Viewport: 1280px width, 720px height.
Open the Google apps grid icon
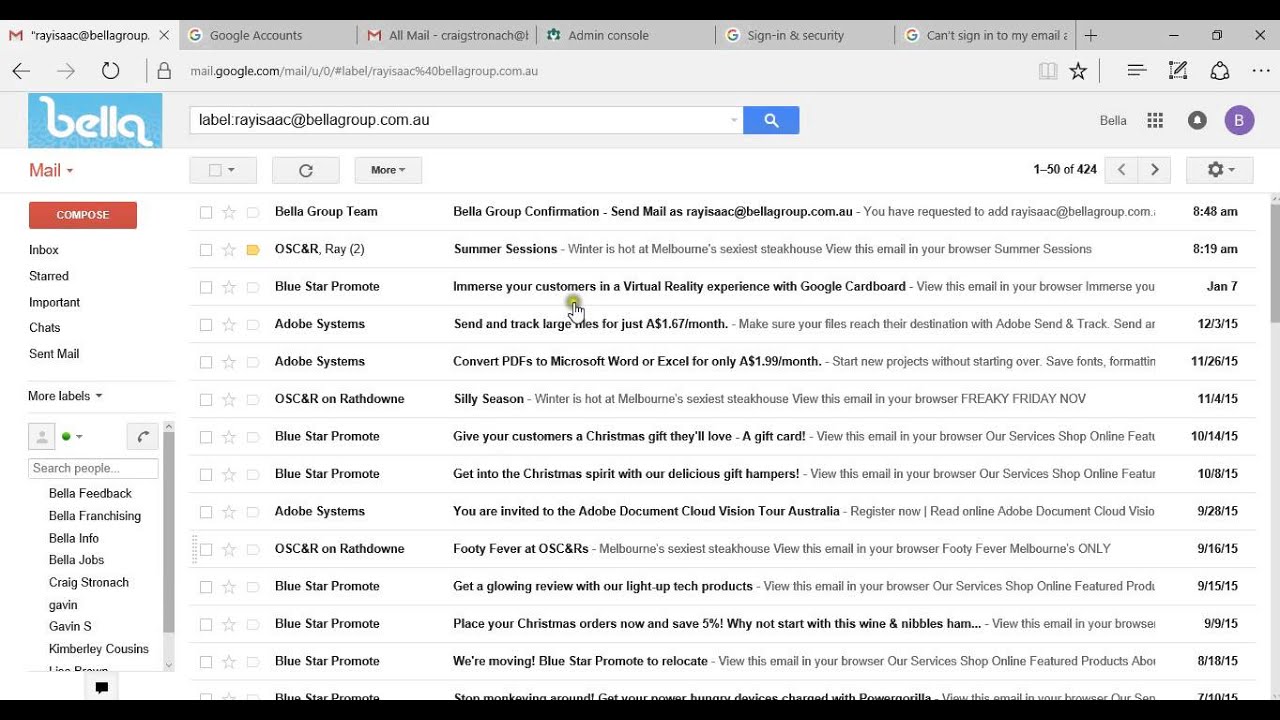tap(1155, 120)
